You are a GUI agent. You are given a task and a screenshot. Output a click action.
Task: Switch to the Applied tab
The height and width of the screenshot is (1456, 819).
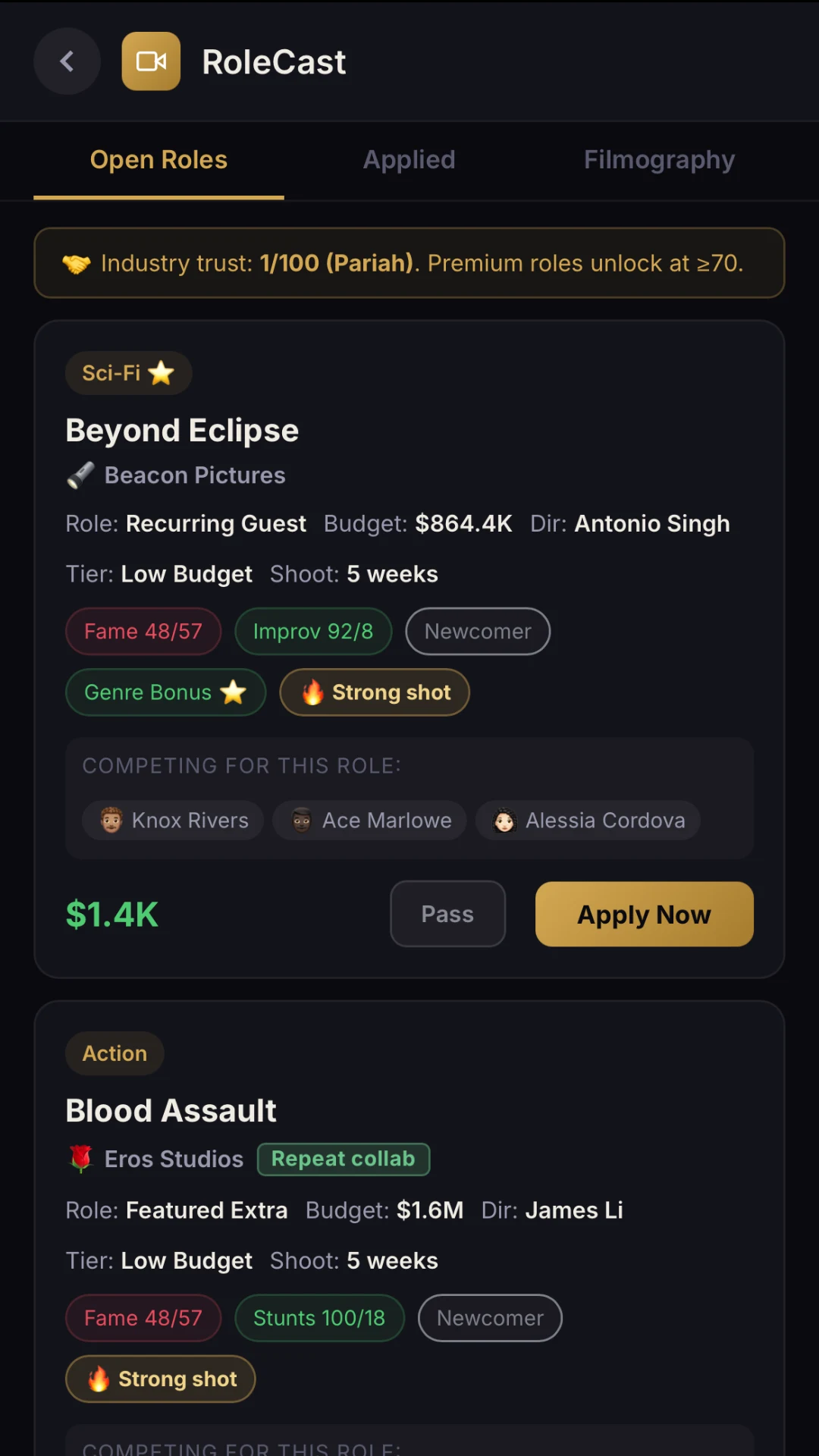[x=409, y=160]
